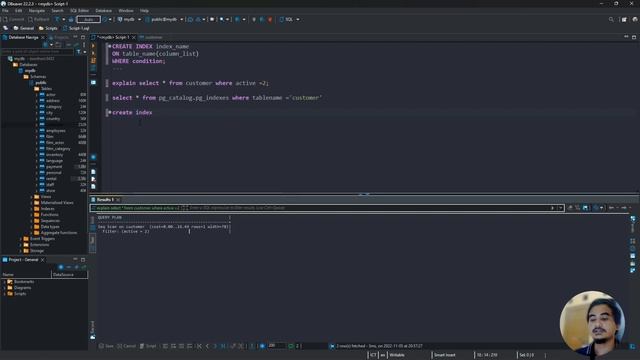Click the global search magnifier icon

(x=611, y=19)
